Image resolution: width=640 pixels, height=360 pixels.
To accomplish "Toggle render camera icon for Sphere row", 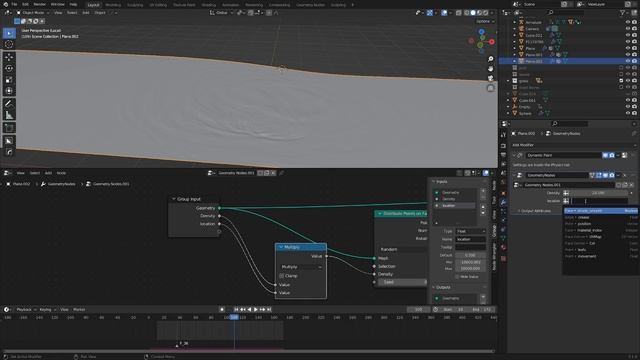I will [x=634, y=113].
